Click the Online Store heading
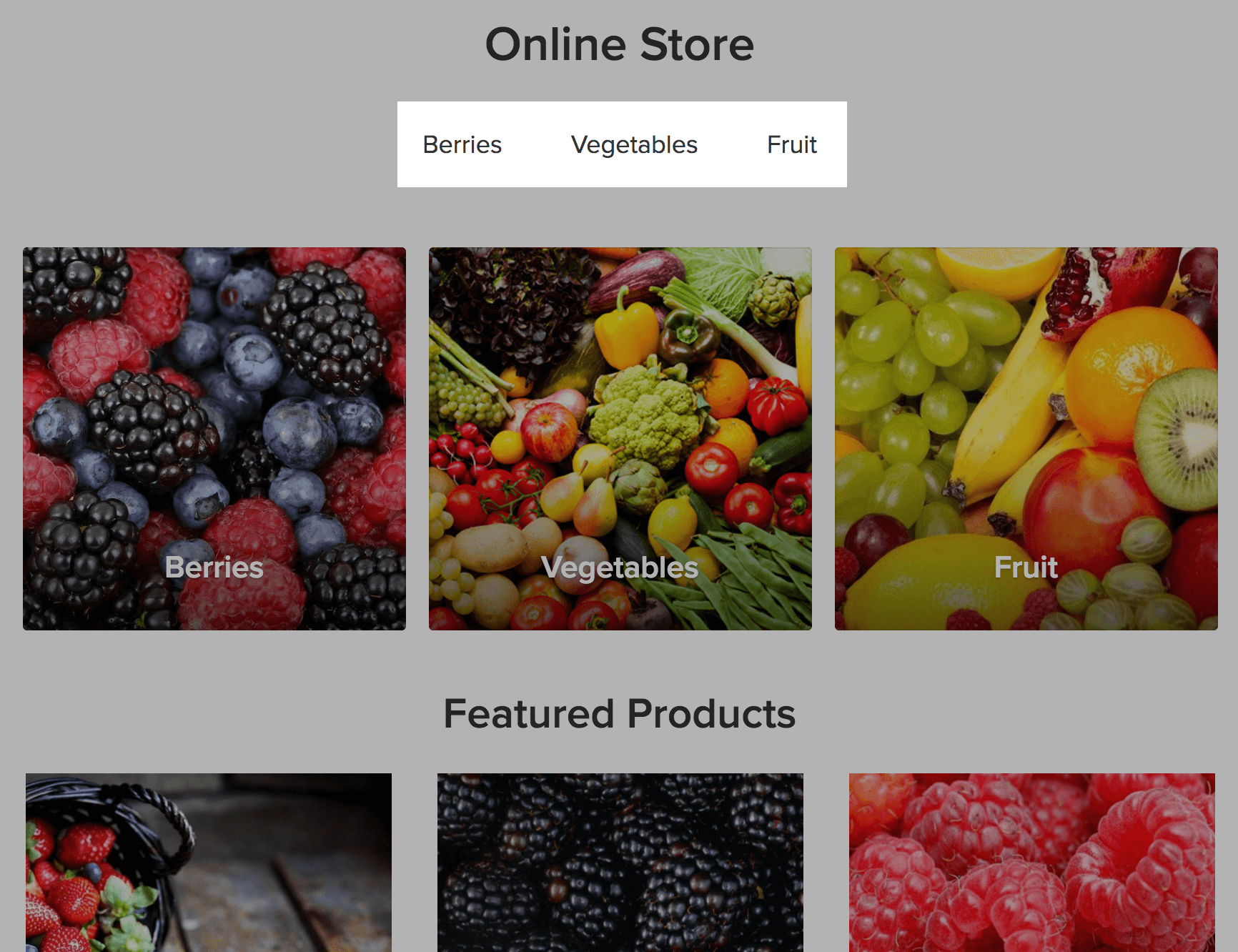The image size is (1238, 952). pyautogui.click(x=620, y=44)
